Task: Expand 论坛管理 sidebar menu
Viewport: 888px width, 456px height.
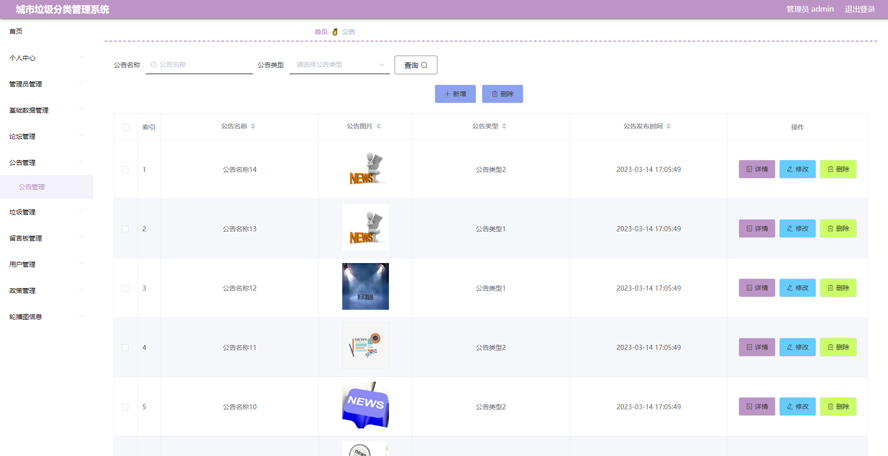Action: pyautogui.click(x=46, y=137)
